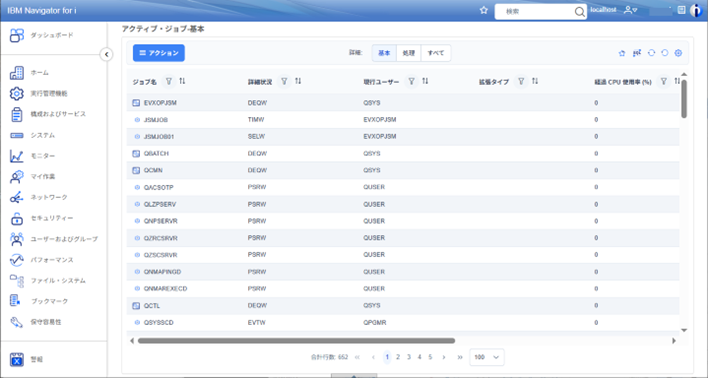708x378 pixels.
Task: Click the favorites star icon in top header
Action: pos(484,10)
